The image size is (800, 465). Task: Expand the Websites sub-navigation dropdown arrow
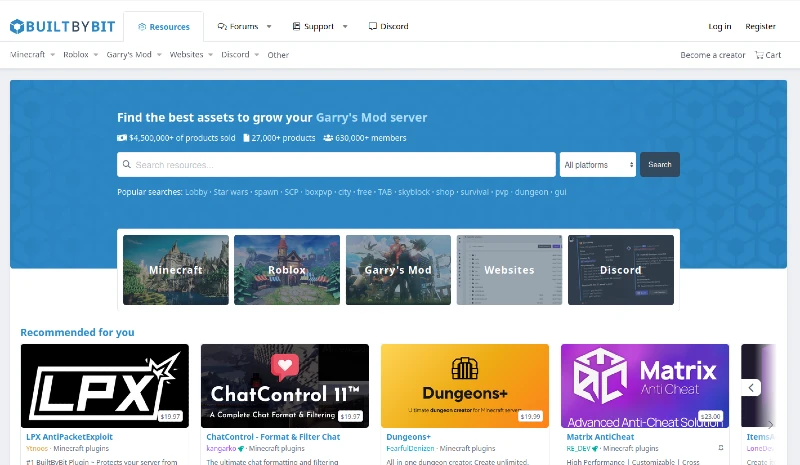pyautogui.click(x=210, y=55)
